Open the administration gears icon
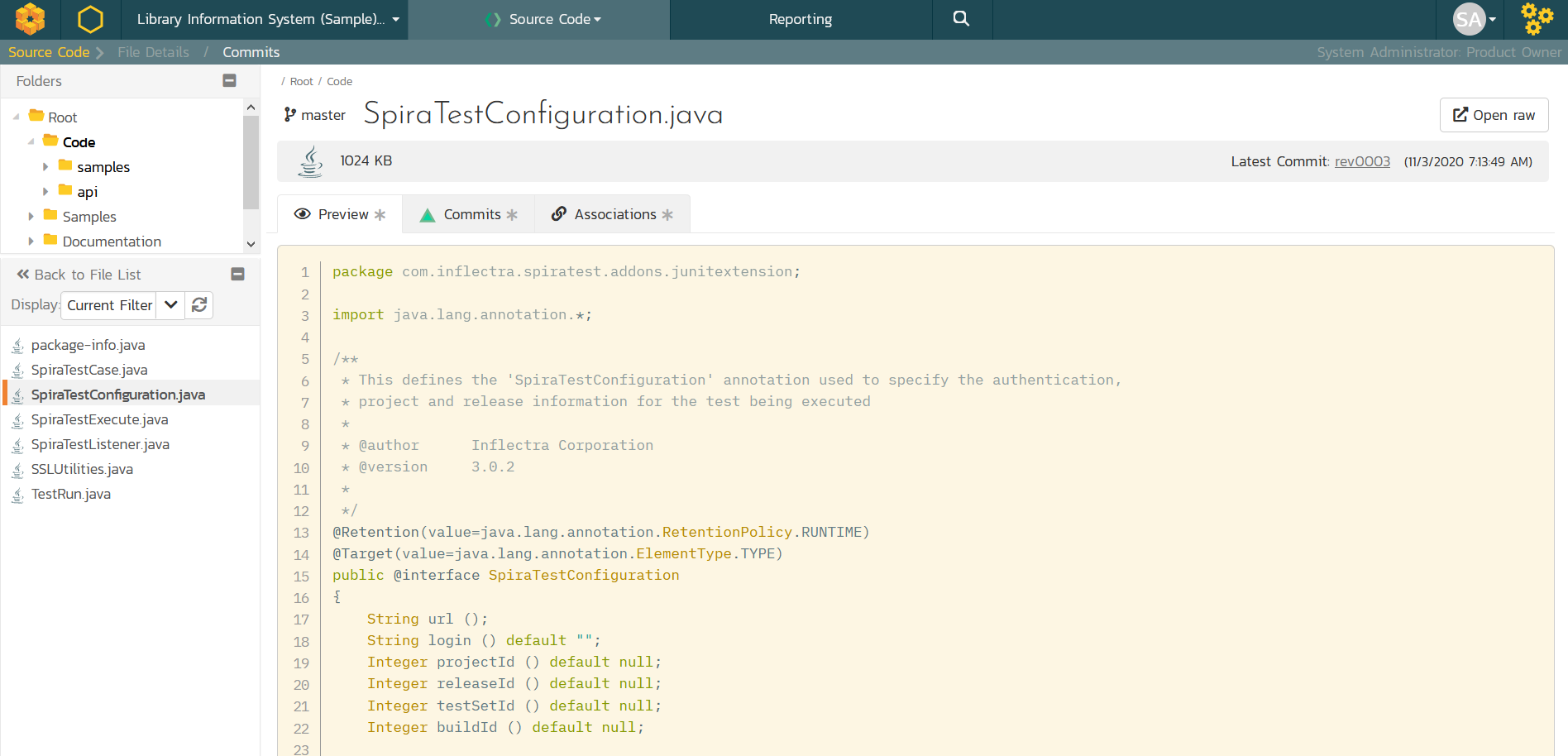Image resolution: width=1568 pixels, height=756 pixels. [1537, 19]
